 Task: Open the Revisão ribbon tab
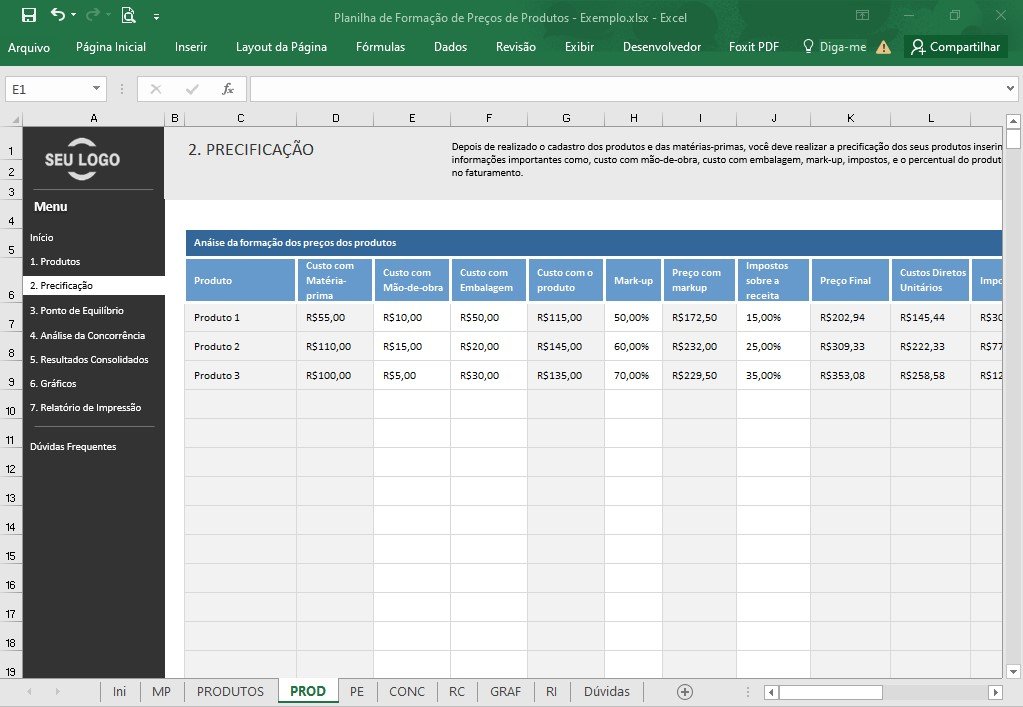pos(515,47)
